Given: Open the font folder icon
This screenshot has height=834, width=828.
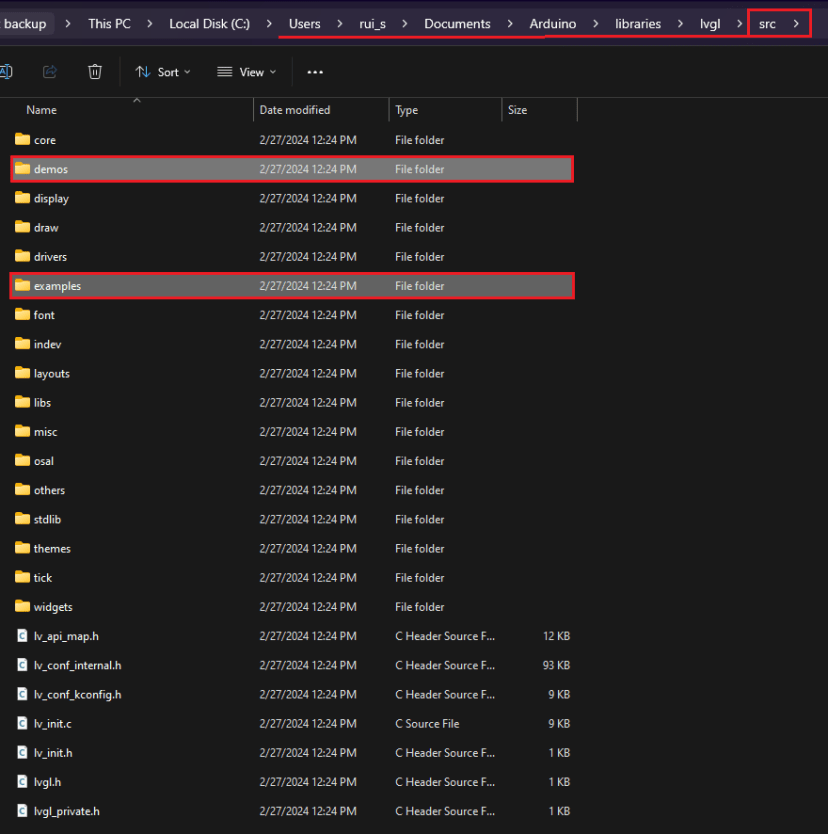Looking at the screenshot, I should 22,315.
